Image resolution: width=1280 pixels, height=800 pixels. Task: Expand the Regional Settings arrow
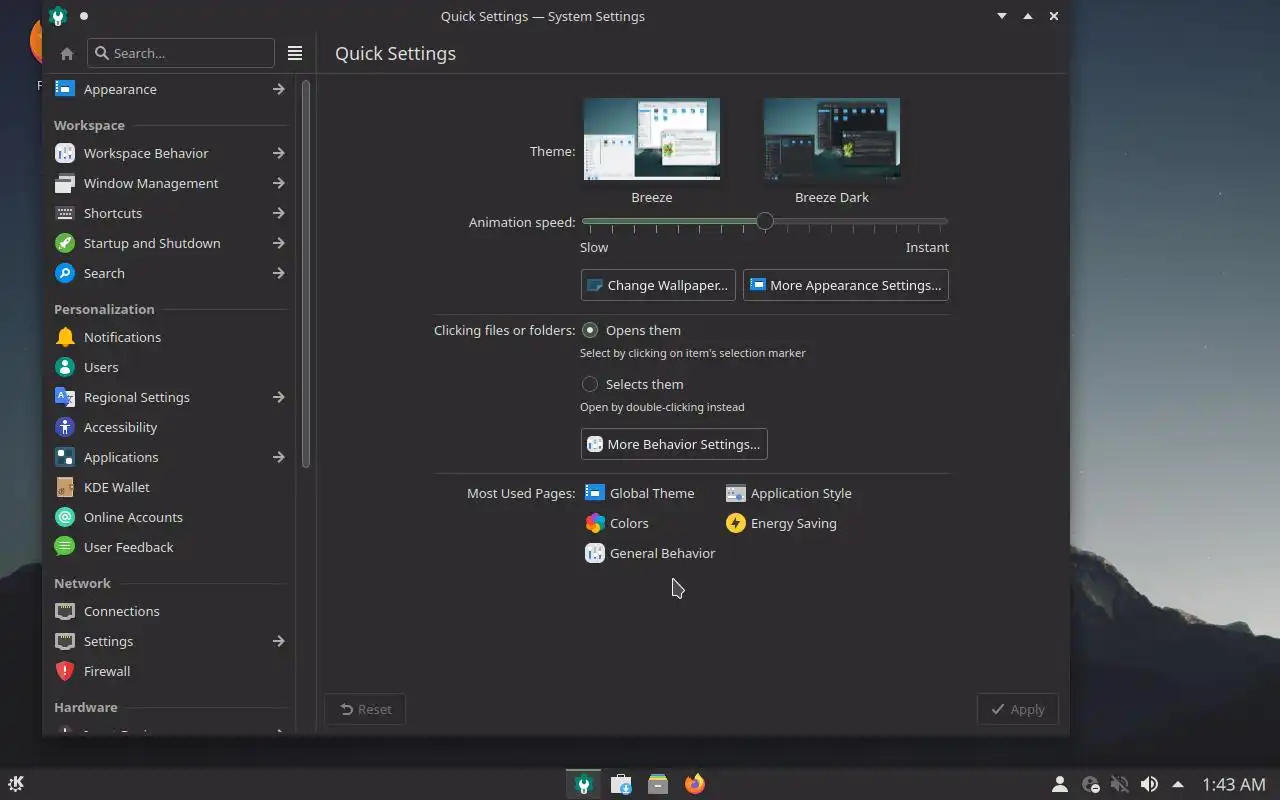click(279, 397)
